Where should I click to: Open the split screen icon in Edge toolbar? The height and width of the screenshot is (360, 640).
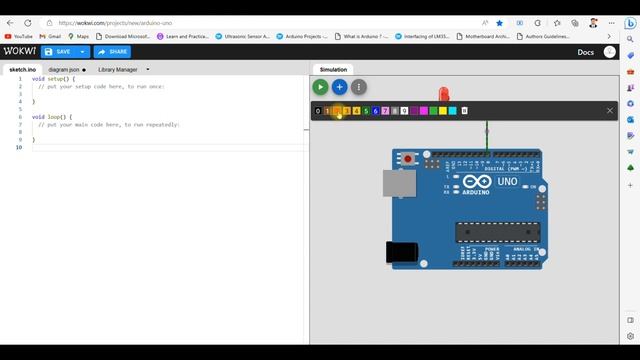[520, 23]
